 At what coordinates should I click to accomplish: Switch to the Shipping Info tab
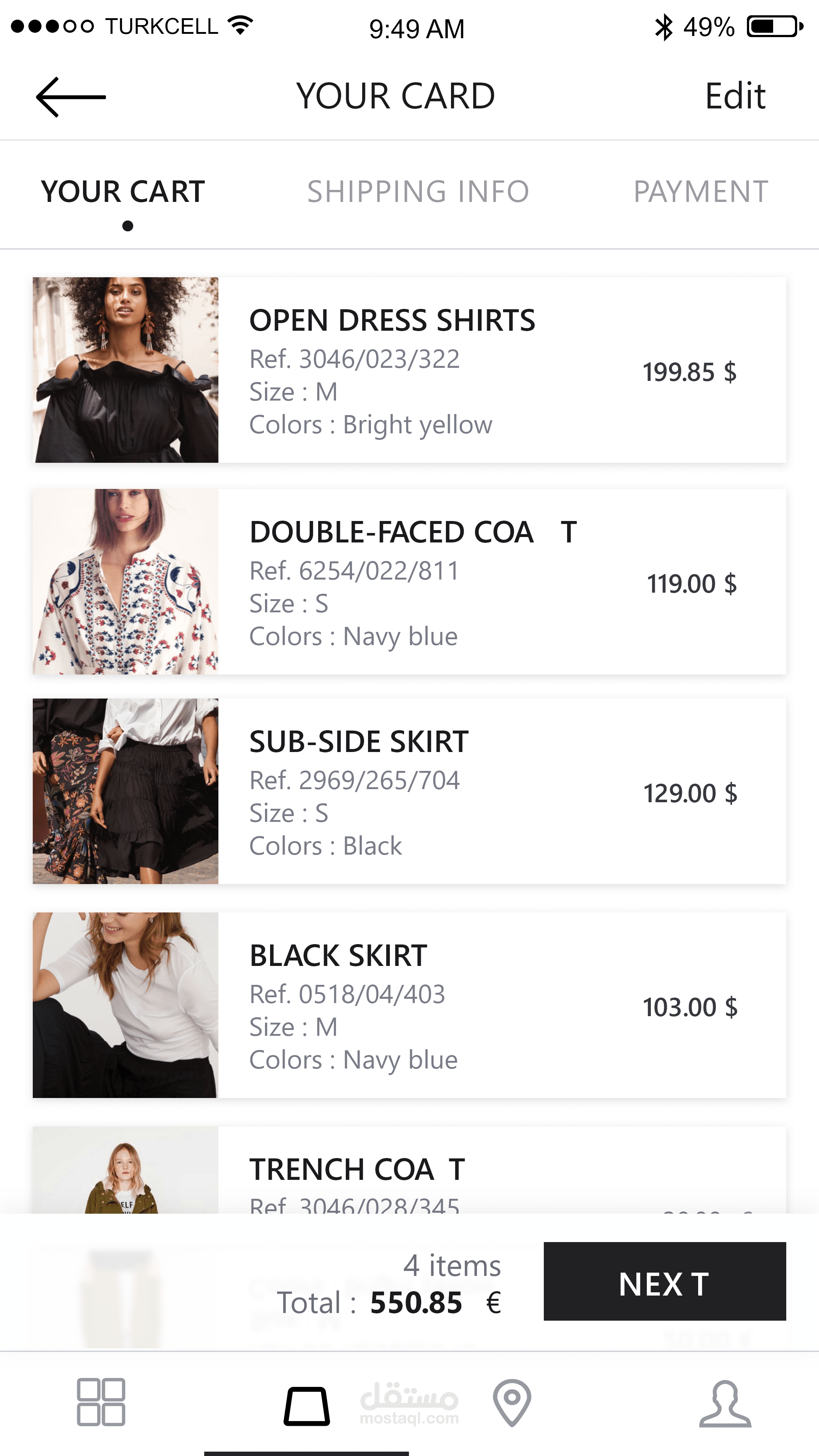pos(418,192)
